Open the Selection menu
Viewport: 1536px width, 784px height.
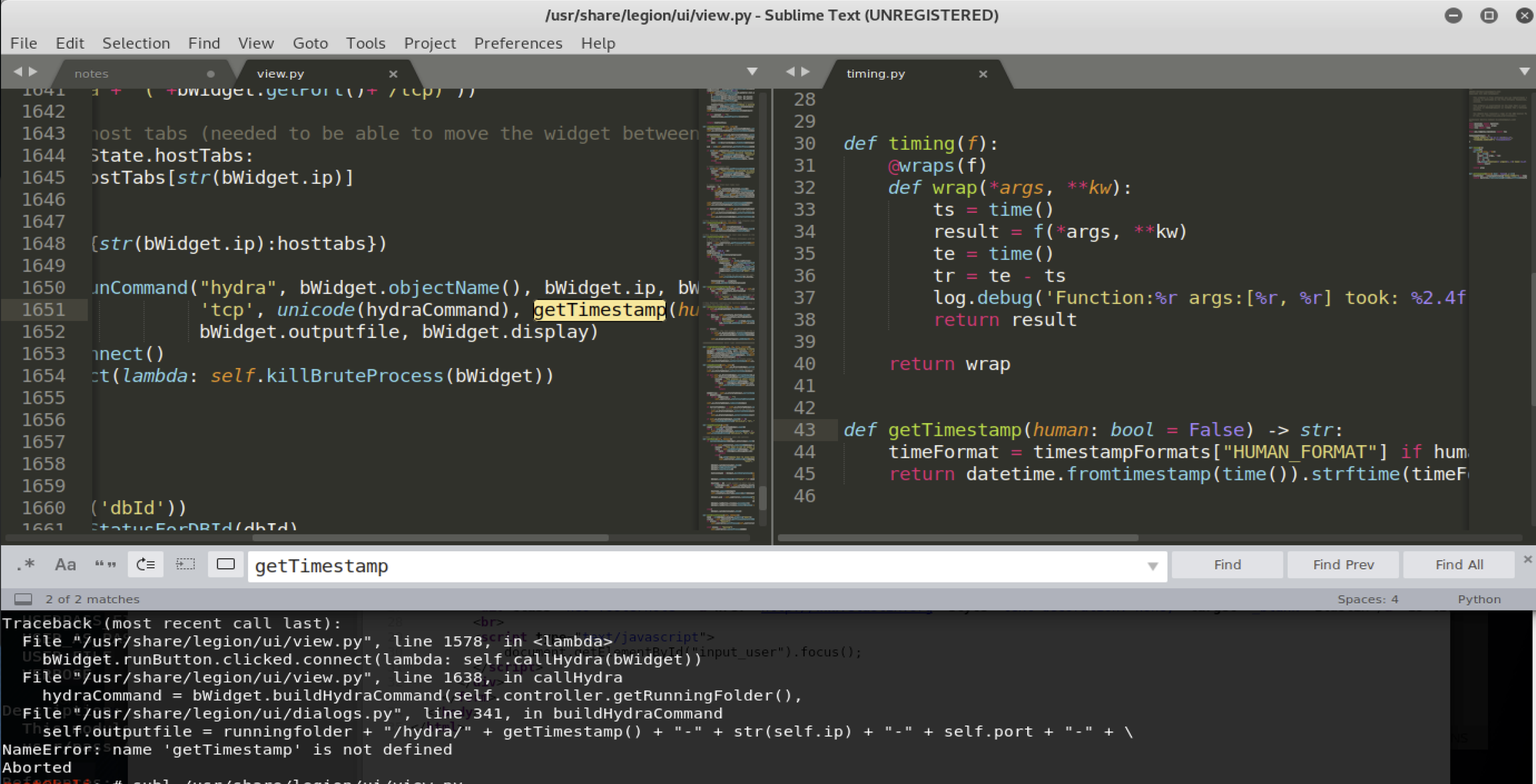tap(136, 43)
